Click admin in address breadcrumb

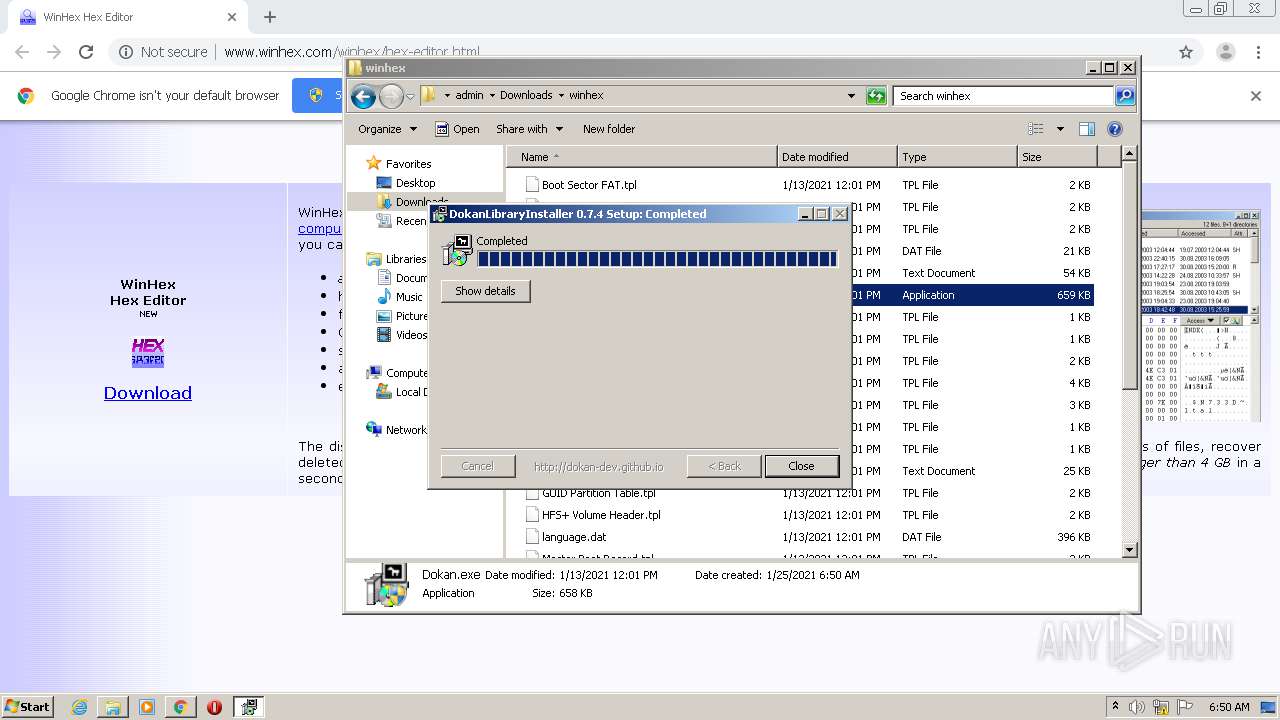click(469, 96)
